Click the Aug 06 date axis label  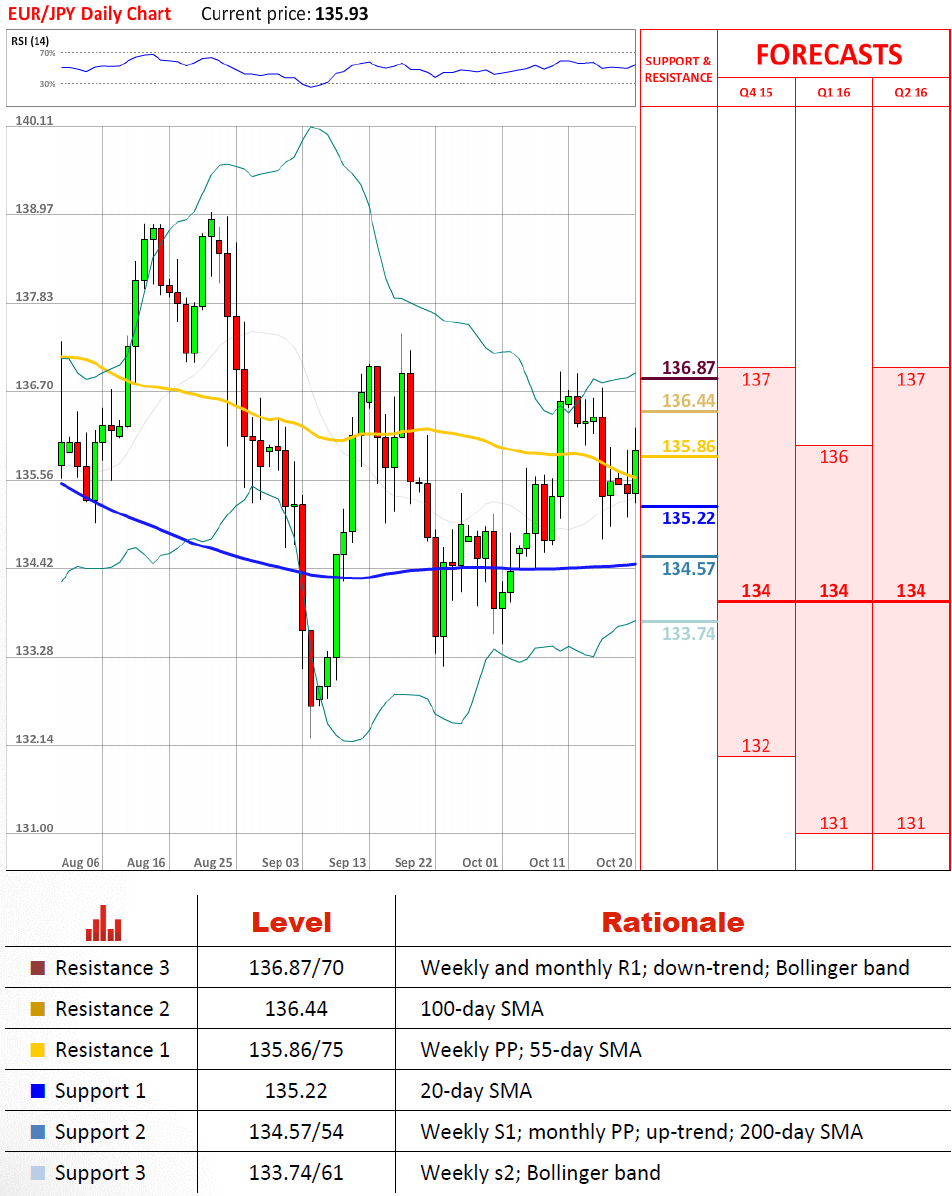click(80, 863)
